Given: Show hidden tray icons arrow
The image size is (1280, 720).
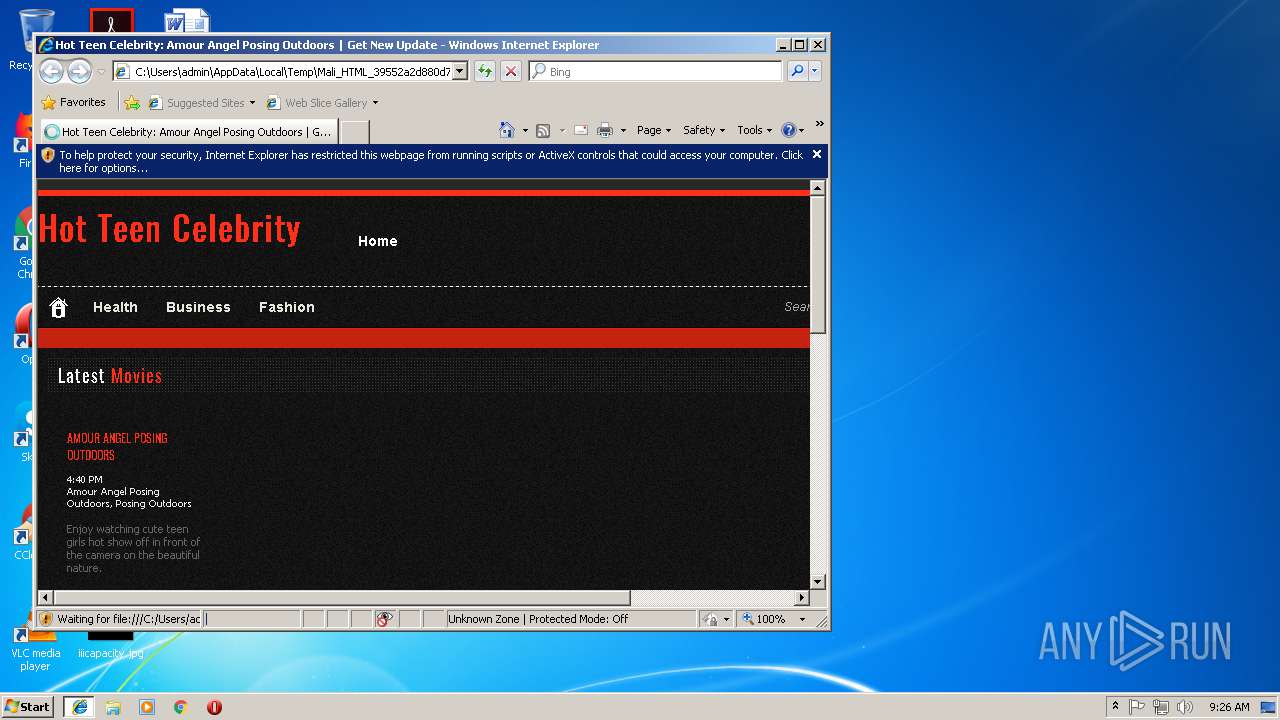Looking at the screenshot, I should pos(1115,706).
